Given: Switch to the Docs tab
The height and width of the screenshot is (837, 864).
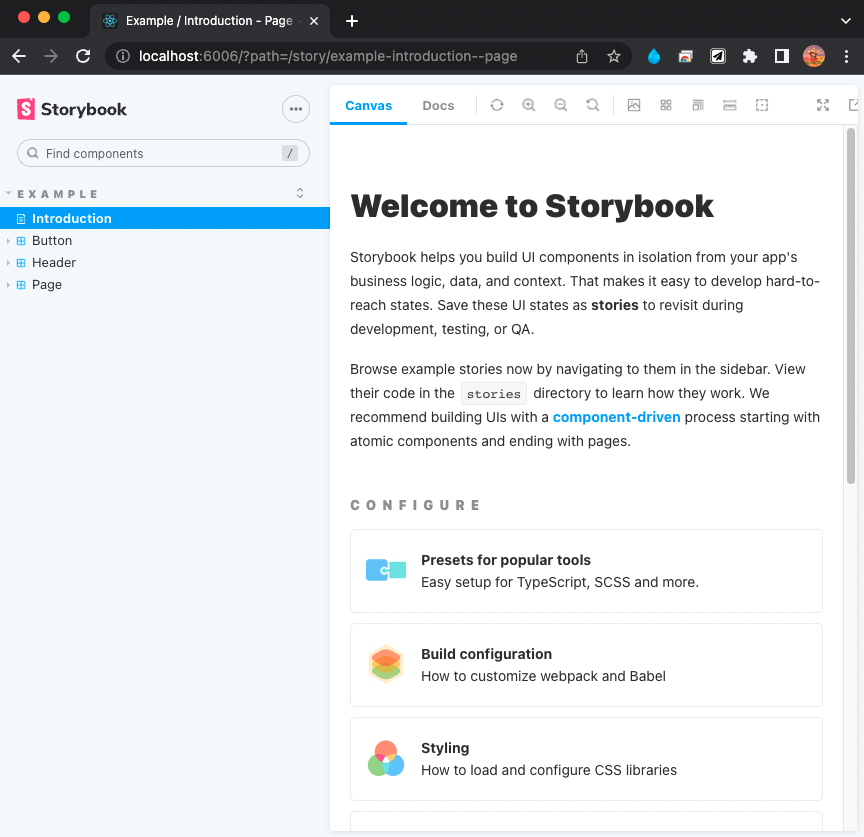Looking at the screenshot, I should click(438, 105).
